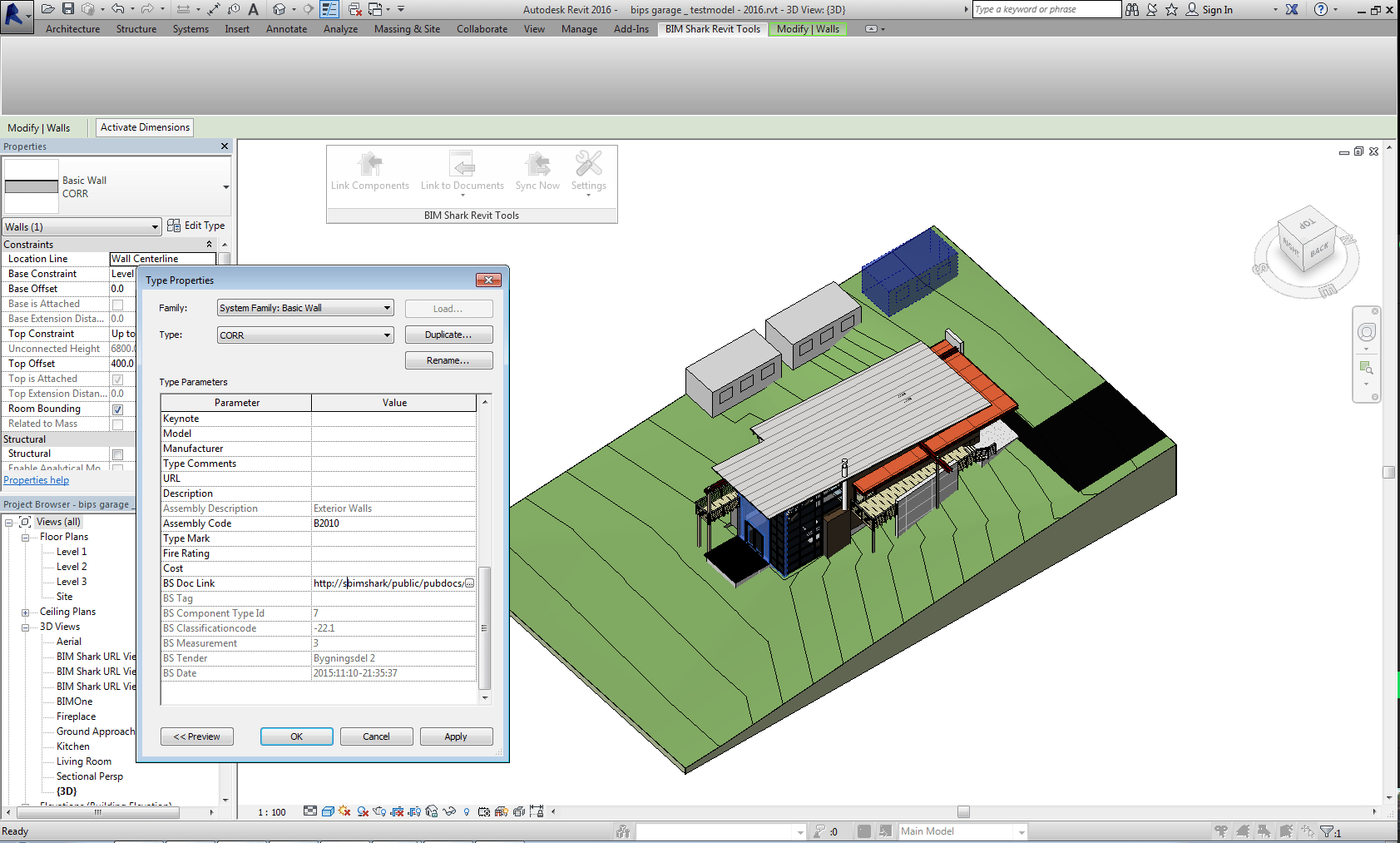This screenshot has height=843, width=1400.
Task: Open the Annotate ribbon tab
Action: click(286, 29)
